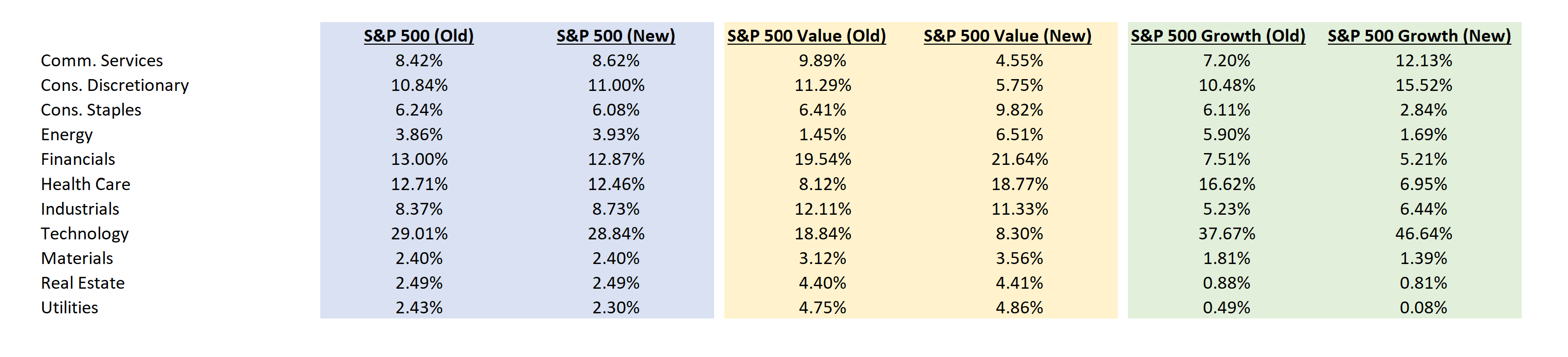1568x357 pixels.
Task: Click the Technology row label
Action: tap(85, 234)
